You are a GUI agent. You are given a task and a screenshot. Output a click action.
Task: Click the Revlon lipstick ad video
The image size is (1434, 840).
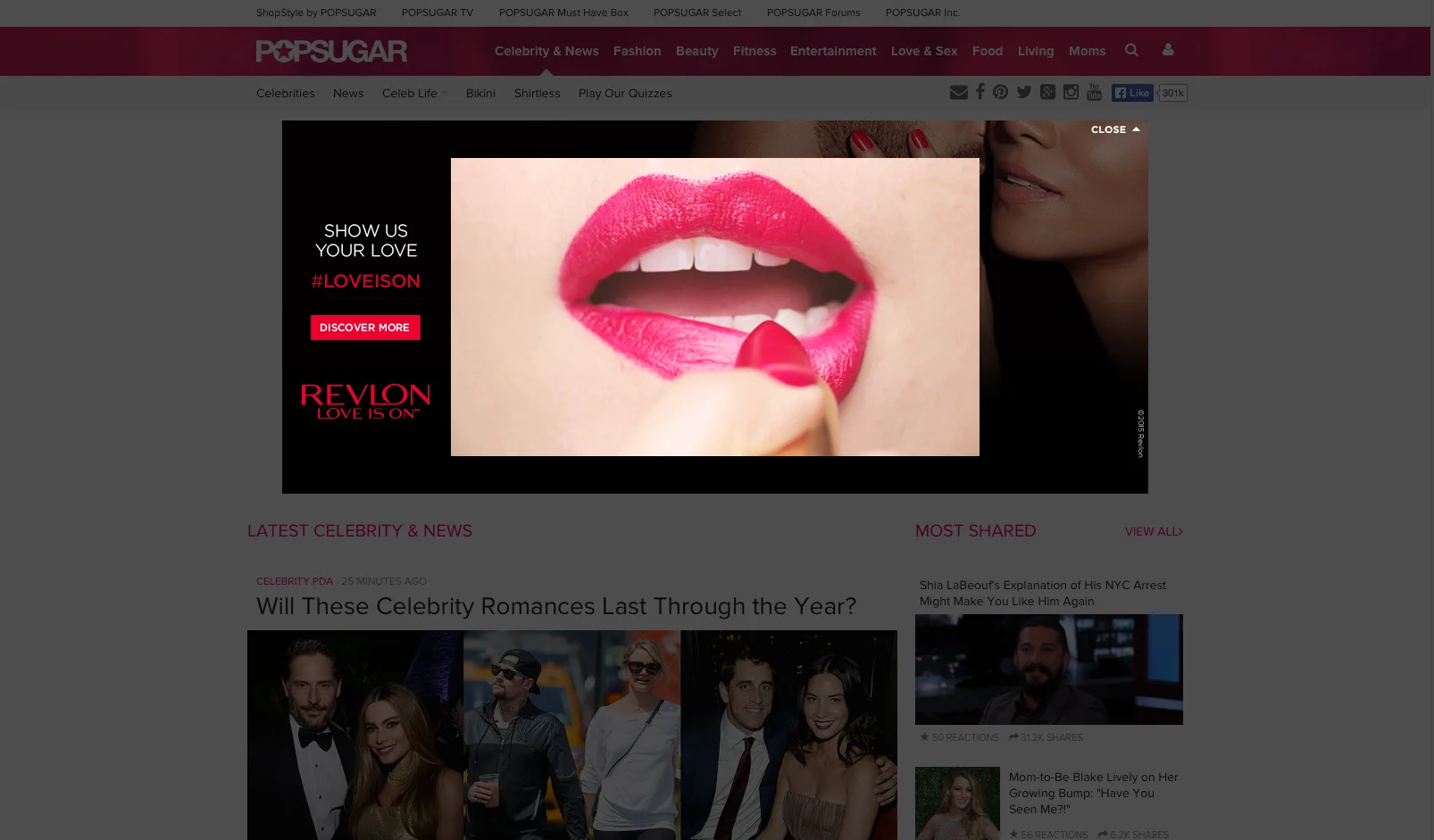(x=715, y=307)
